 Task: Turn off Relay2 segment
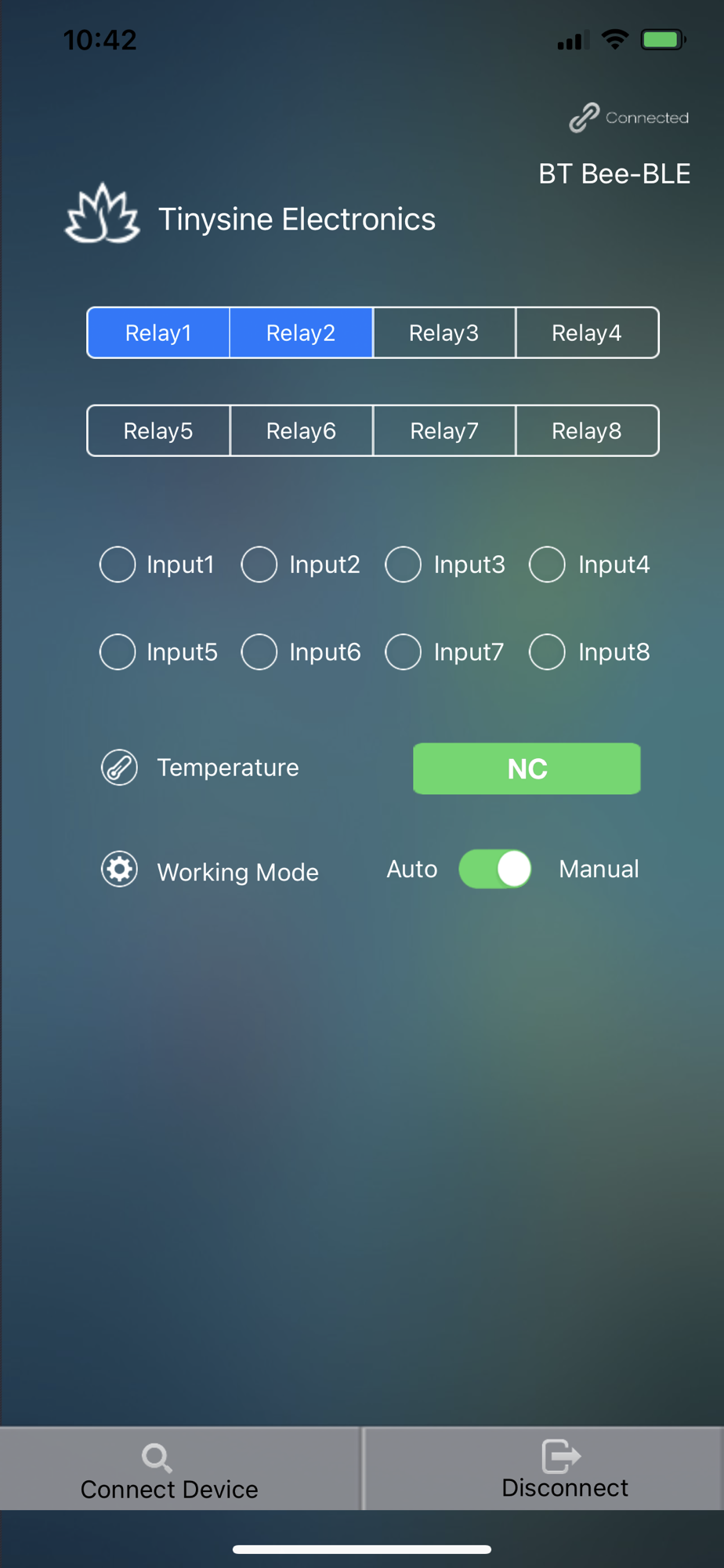click(301, 333)
